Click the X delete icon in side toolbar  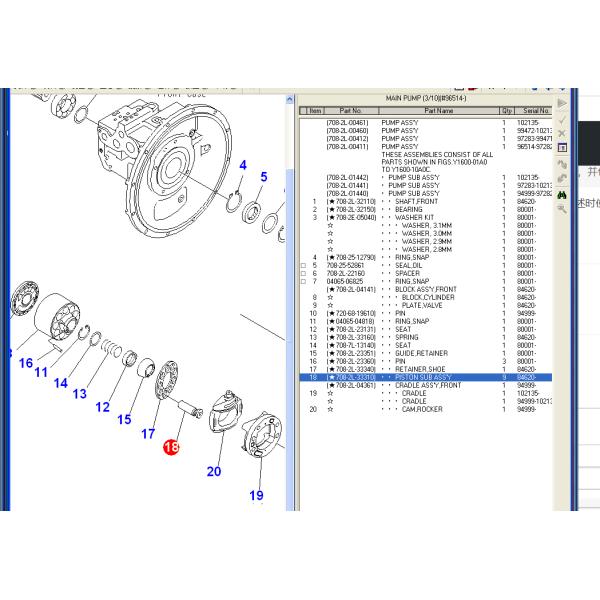(562, 133)
